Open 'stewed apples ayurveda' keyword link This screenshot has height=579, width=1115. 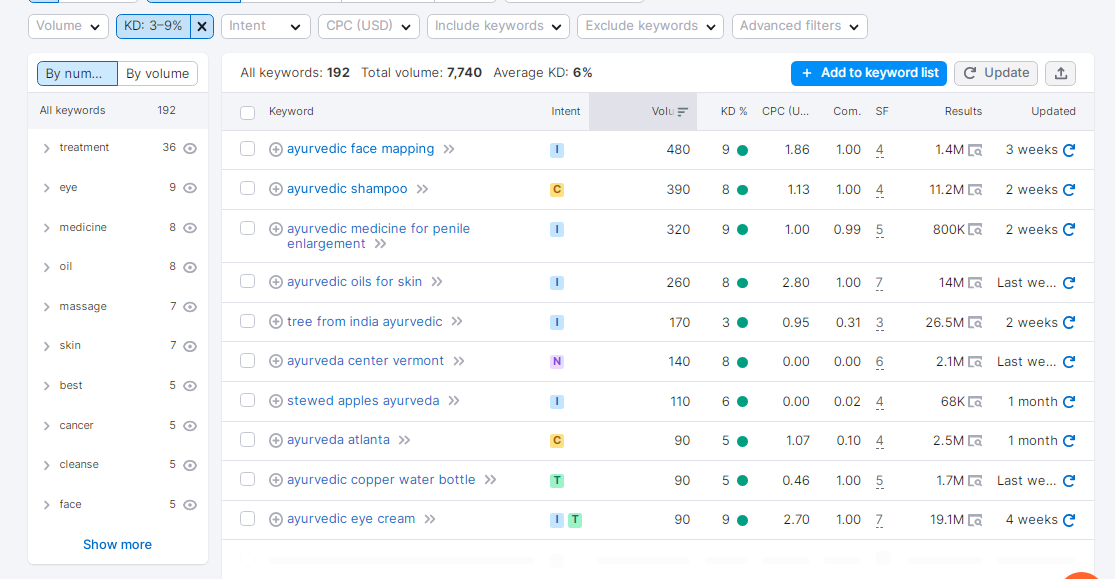point(363,401)
